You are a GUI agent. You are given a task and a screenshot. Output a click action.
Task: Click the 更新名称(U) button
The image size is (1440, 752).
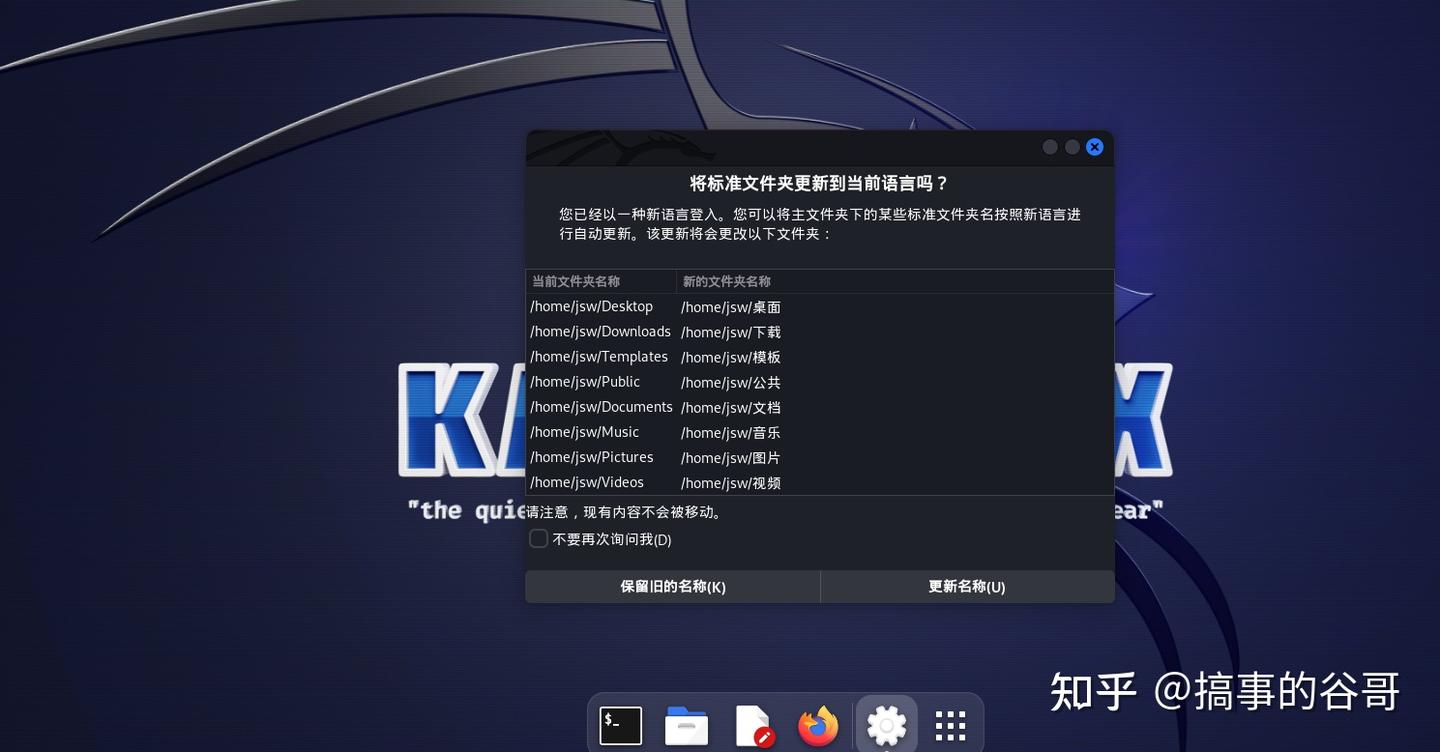point(967,586)
